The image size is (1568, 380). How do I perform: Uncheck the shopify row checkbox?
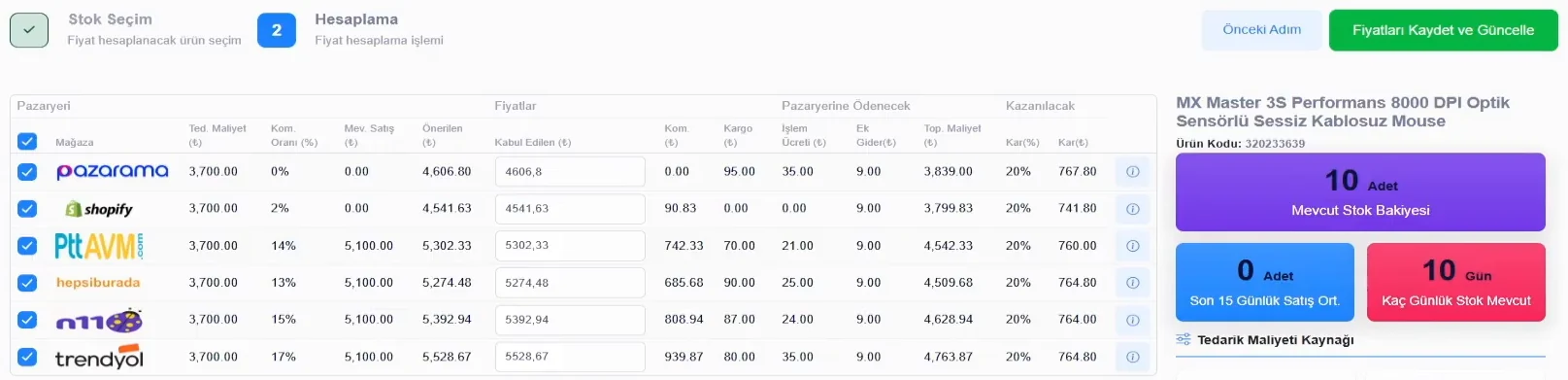(x=27, y=209)
